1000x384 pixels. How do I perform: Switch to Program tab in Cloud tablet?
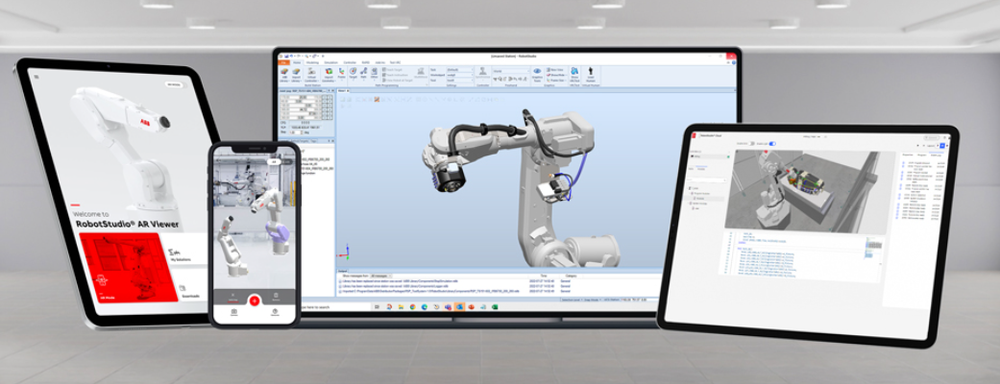922,155
